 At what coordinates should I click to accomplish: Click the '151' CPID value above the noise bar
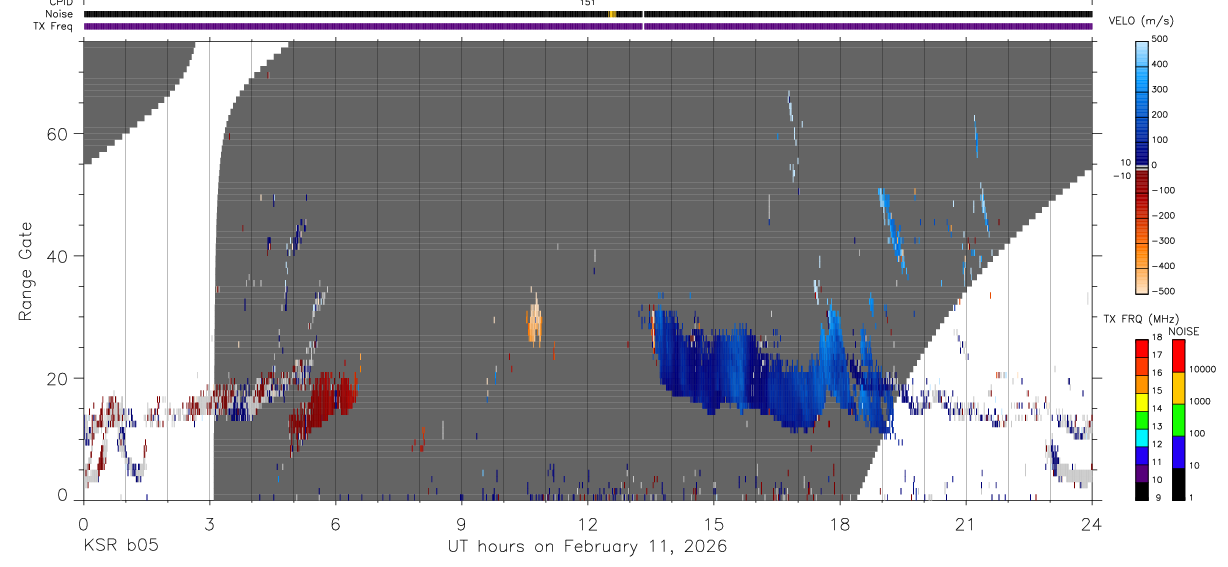pyautogui.click(x=587, y=3)
